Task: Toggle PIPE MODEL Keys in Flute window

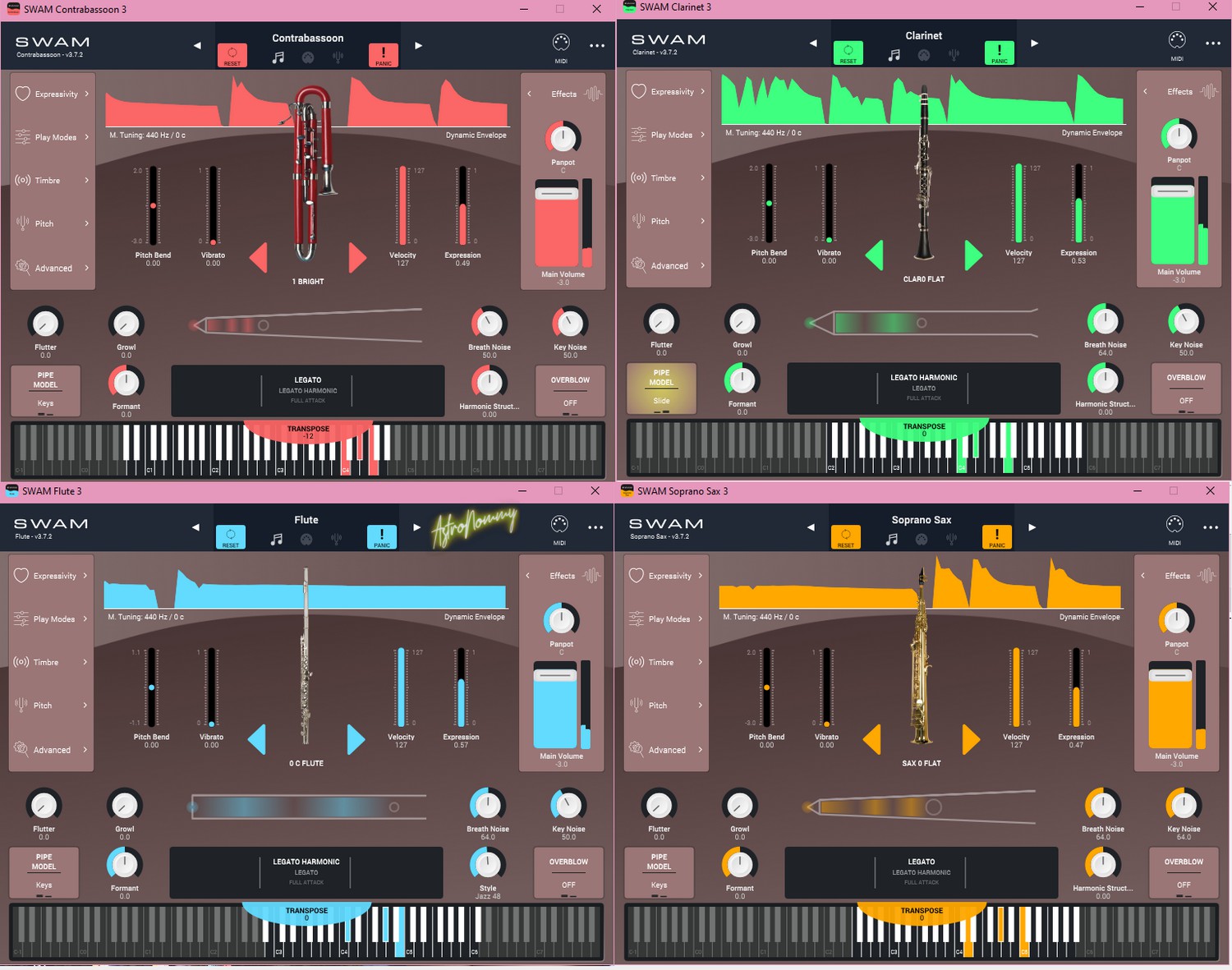Action: click(x=44, y=872)
